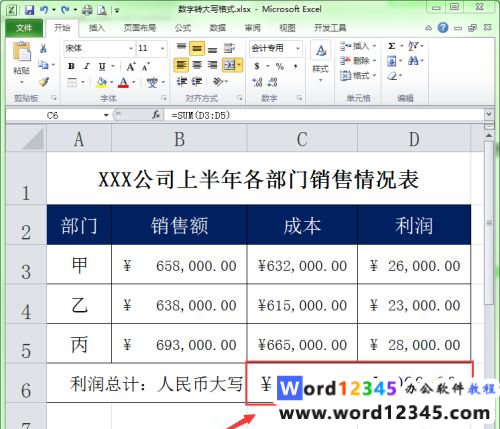Expand the number format dropdown
Viewport: 500px width, 429px height.
pos(298,49)
